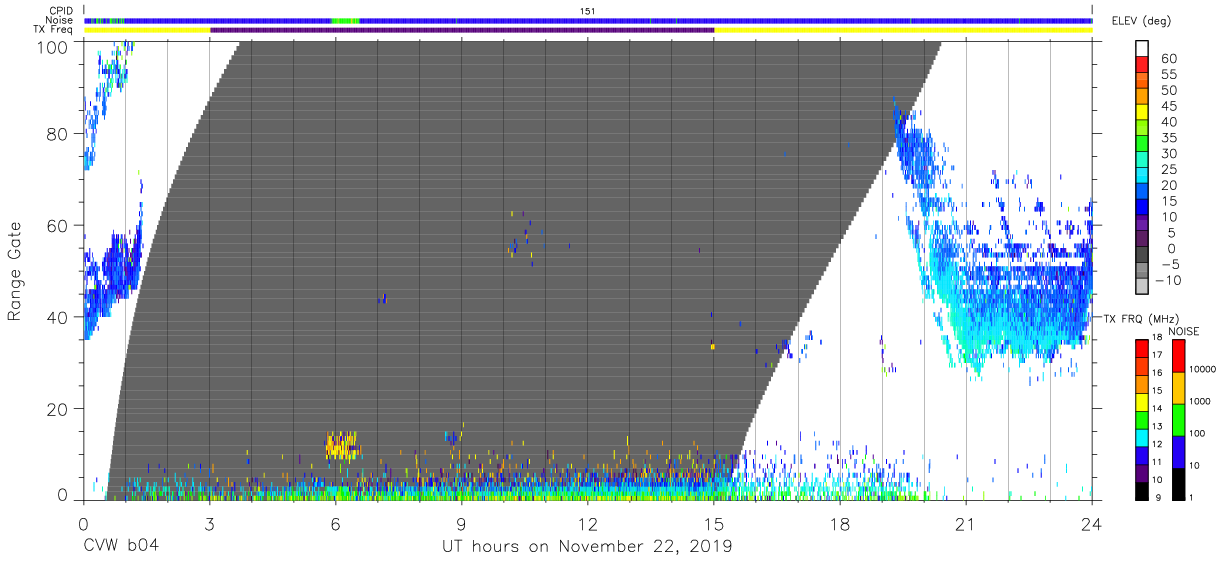The image size is (1228, 567).
Task: Click the '45' label on the ELEV colorbar
Action: (x=1169, y=106)
